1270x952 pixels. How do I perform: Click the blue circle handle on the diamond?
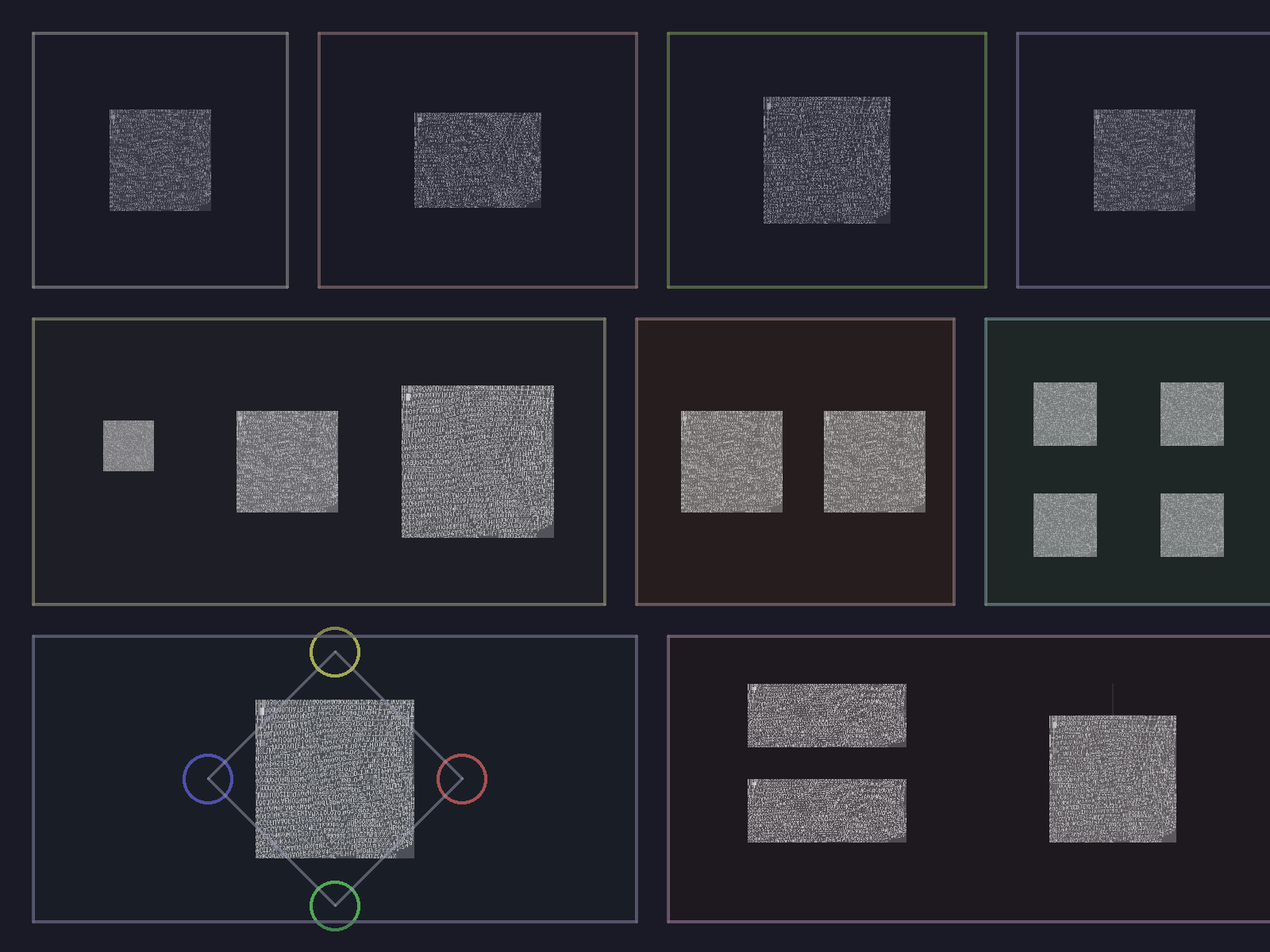[208, 779]
